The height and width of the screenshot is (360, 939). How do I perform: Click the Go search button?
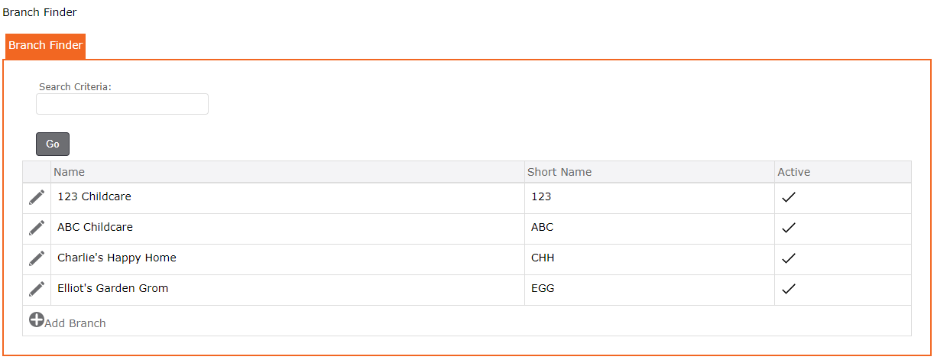coord(53,144)
